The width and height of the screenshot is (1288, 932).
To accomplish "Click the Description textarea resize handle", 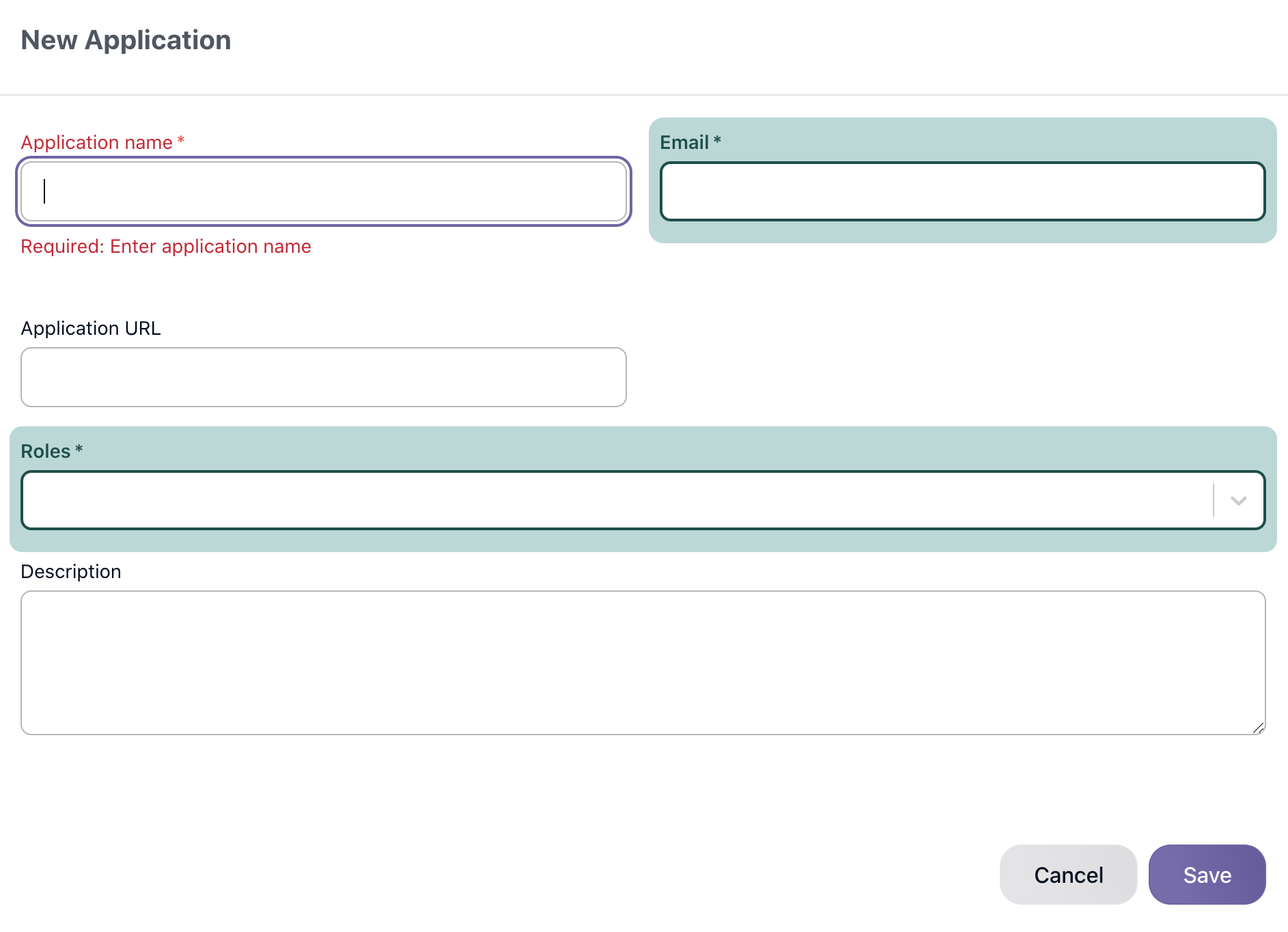I will 1258,728.
